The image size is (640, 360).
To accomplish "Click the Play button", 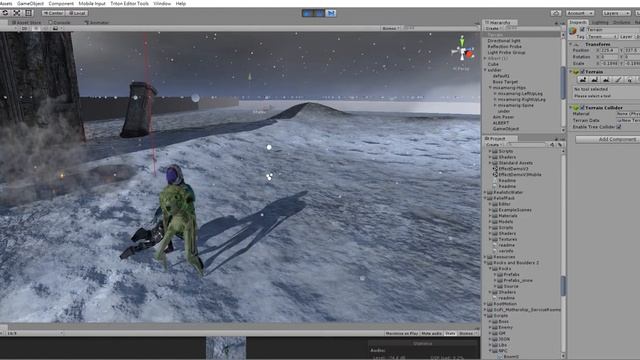I will click(x=307, y=13).
